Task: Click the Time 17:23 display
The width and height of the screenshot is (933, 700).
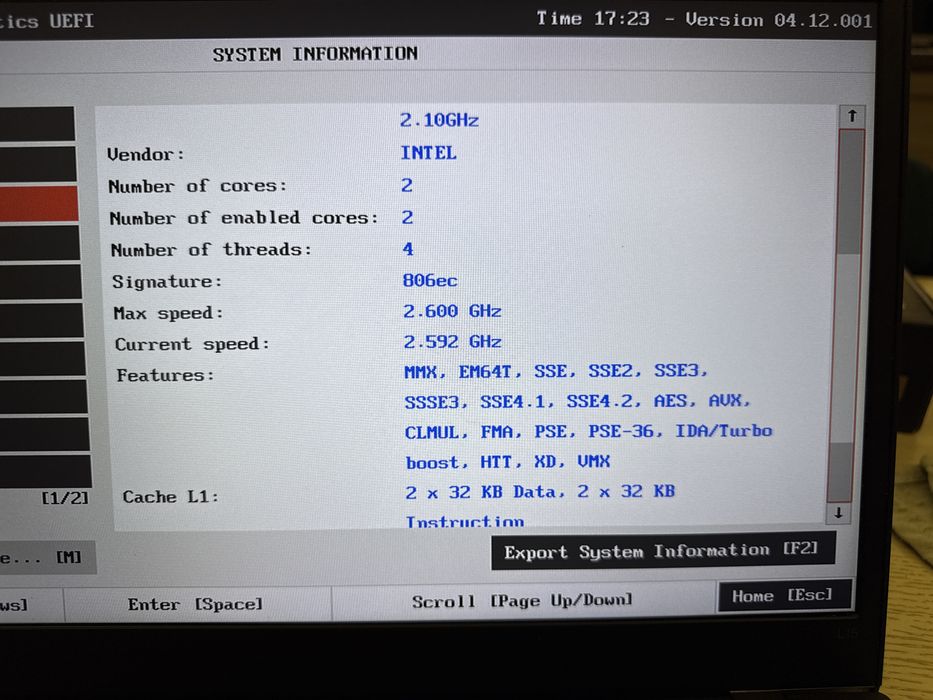Action: [593, 19]
